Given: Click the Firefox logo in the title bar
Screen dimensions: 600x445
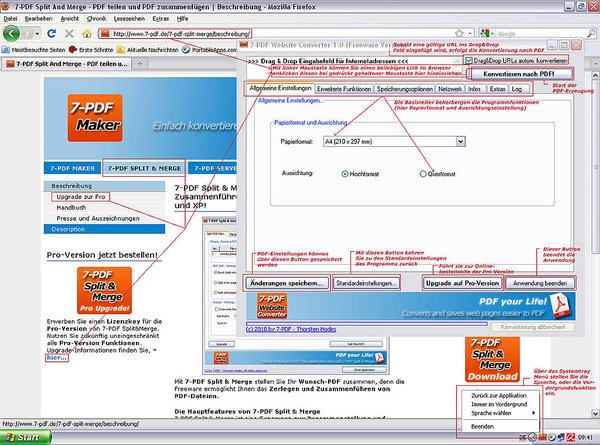Looking at the screenshot, I should (5, 6).
